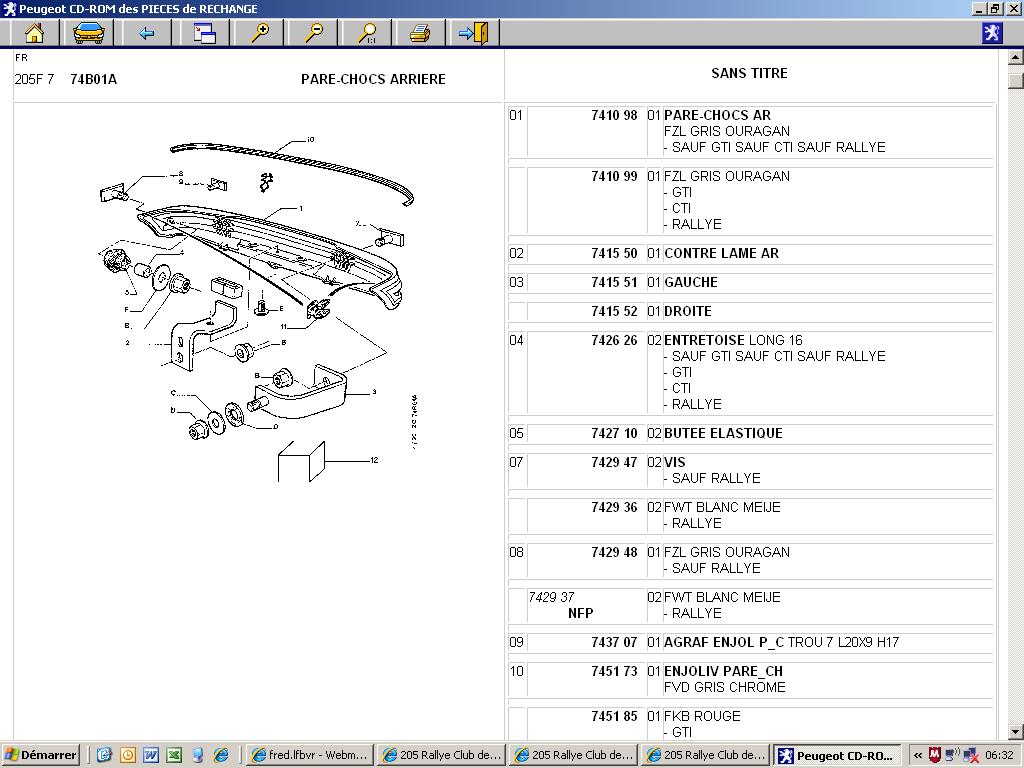Open vehicle selection with the yellow car icon
The height and width of the screenshot is (768, 1024).
[x=89, y=33]
